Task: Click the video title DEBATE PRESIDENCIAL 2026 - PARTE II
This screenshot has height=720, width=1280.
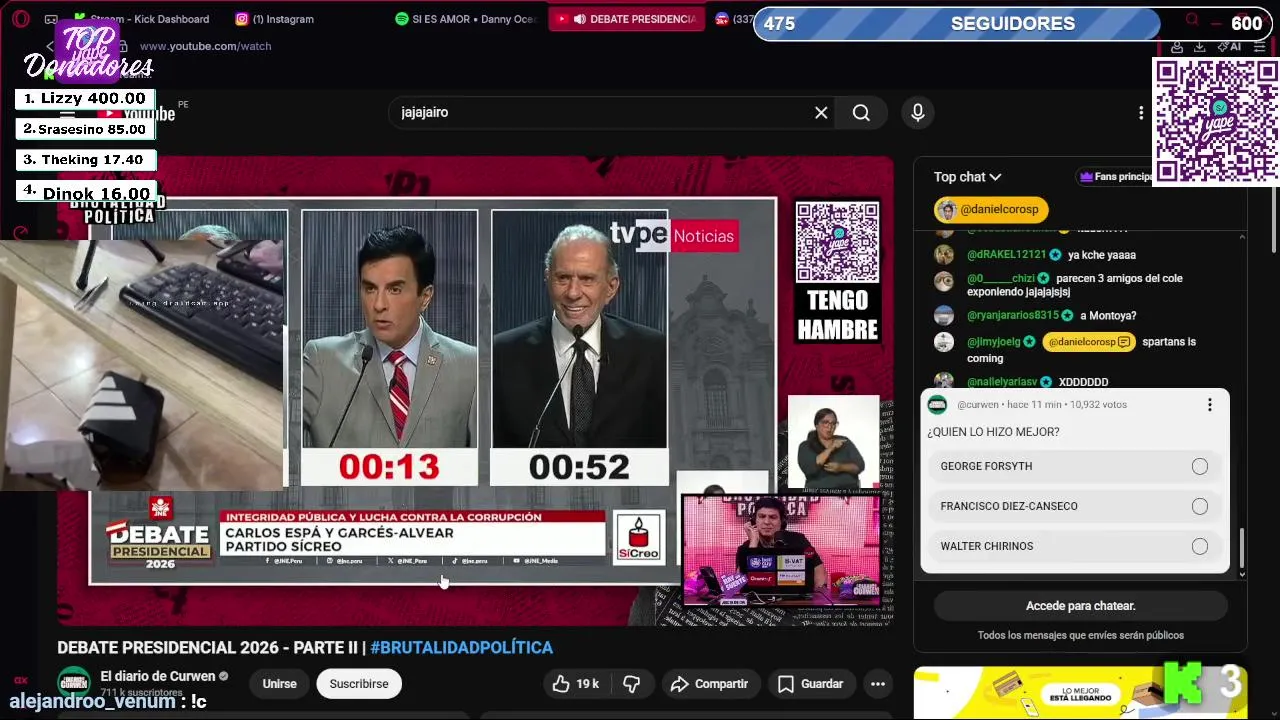Action: [207, 648]
